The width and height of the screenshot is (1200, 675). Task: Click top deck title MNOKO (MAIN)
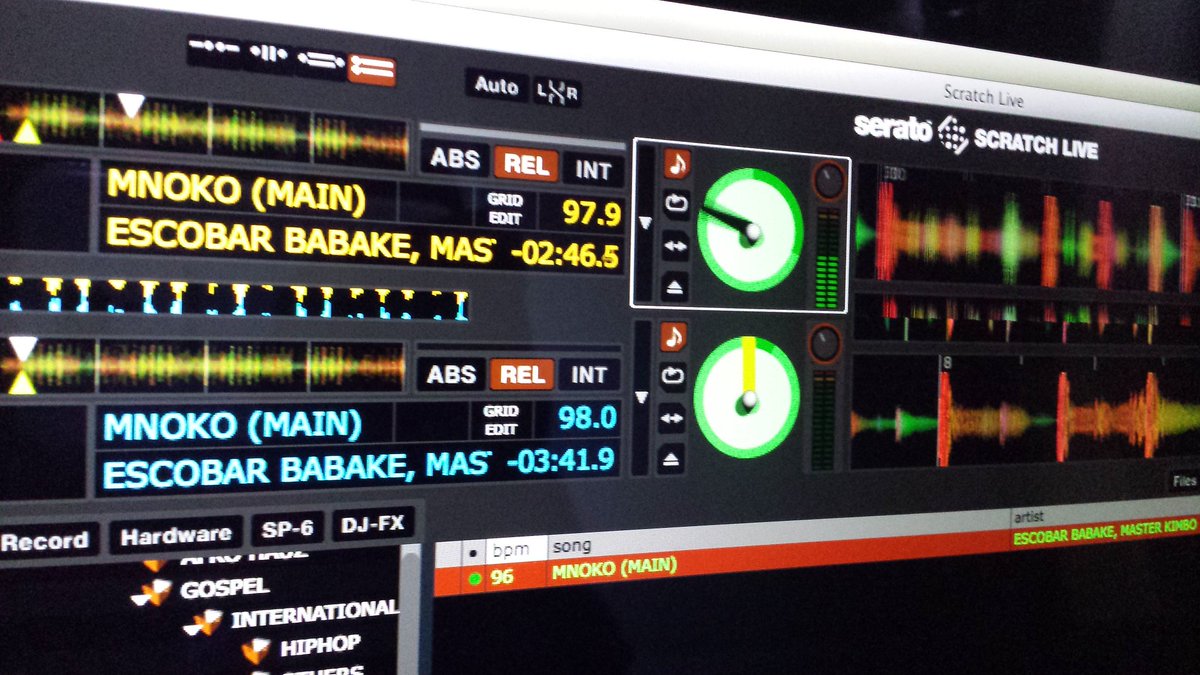point(236,192)
